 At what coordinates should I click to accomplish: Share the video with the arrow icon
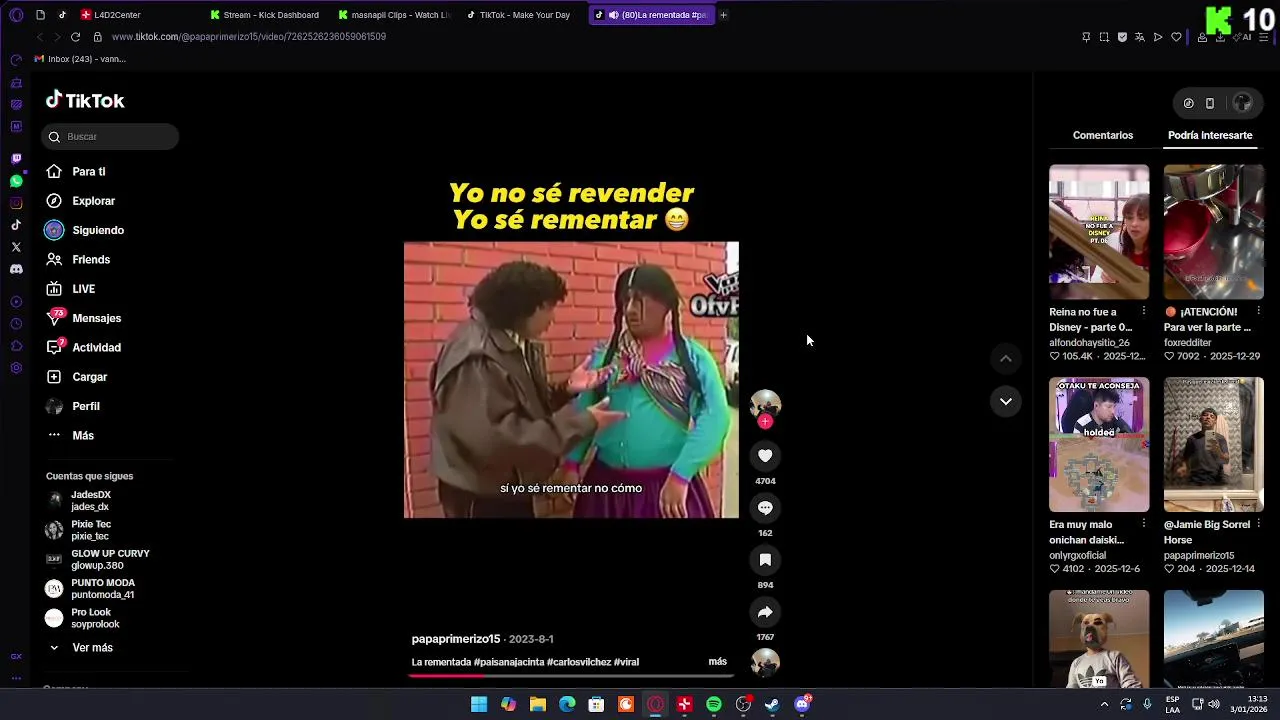[765, 612]
